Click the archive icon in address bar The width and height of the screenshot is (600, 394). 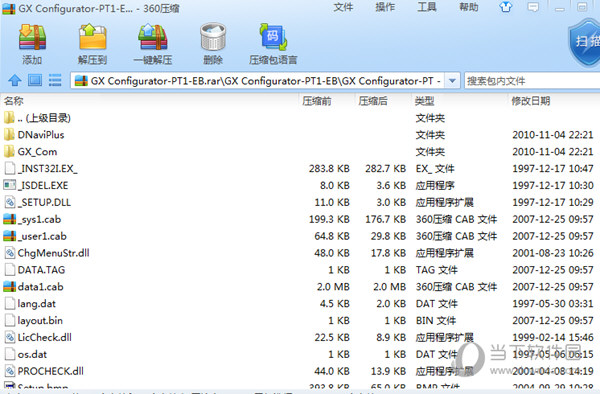click(x=81, y=81)
